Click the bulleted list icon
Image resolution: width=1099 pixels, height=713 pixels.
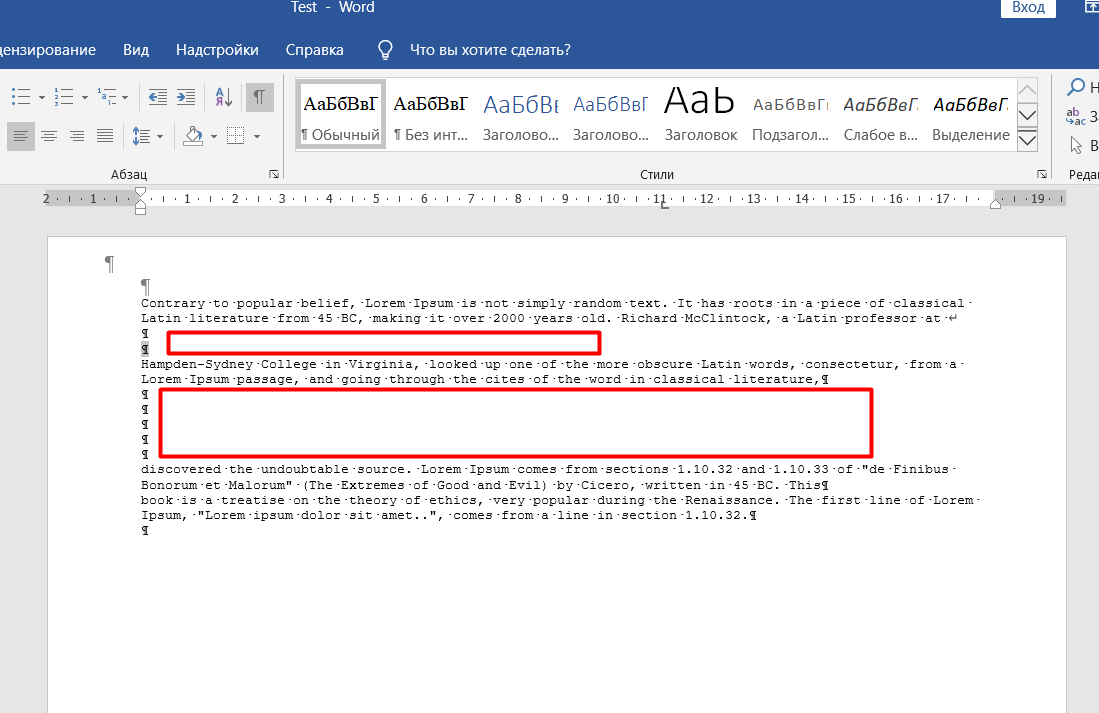(x=20, y=97)
